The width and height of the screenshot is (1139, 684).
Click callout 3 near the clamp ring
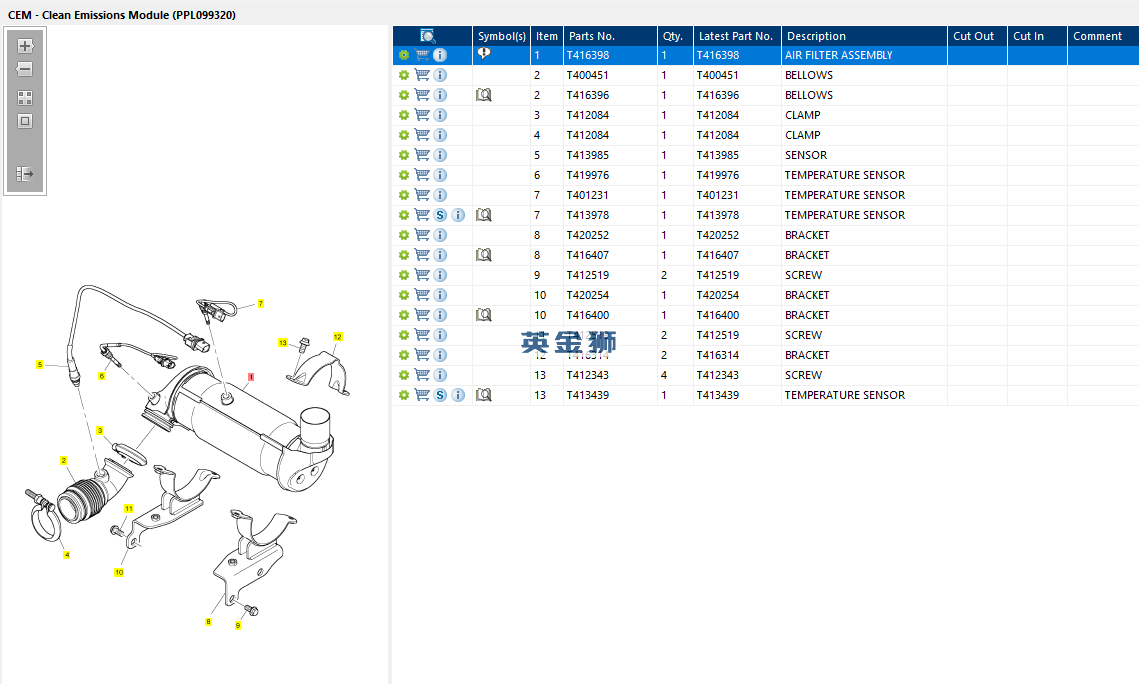(100, 431)
